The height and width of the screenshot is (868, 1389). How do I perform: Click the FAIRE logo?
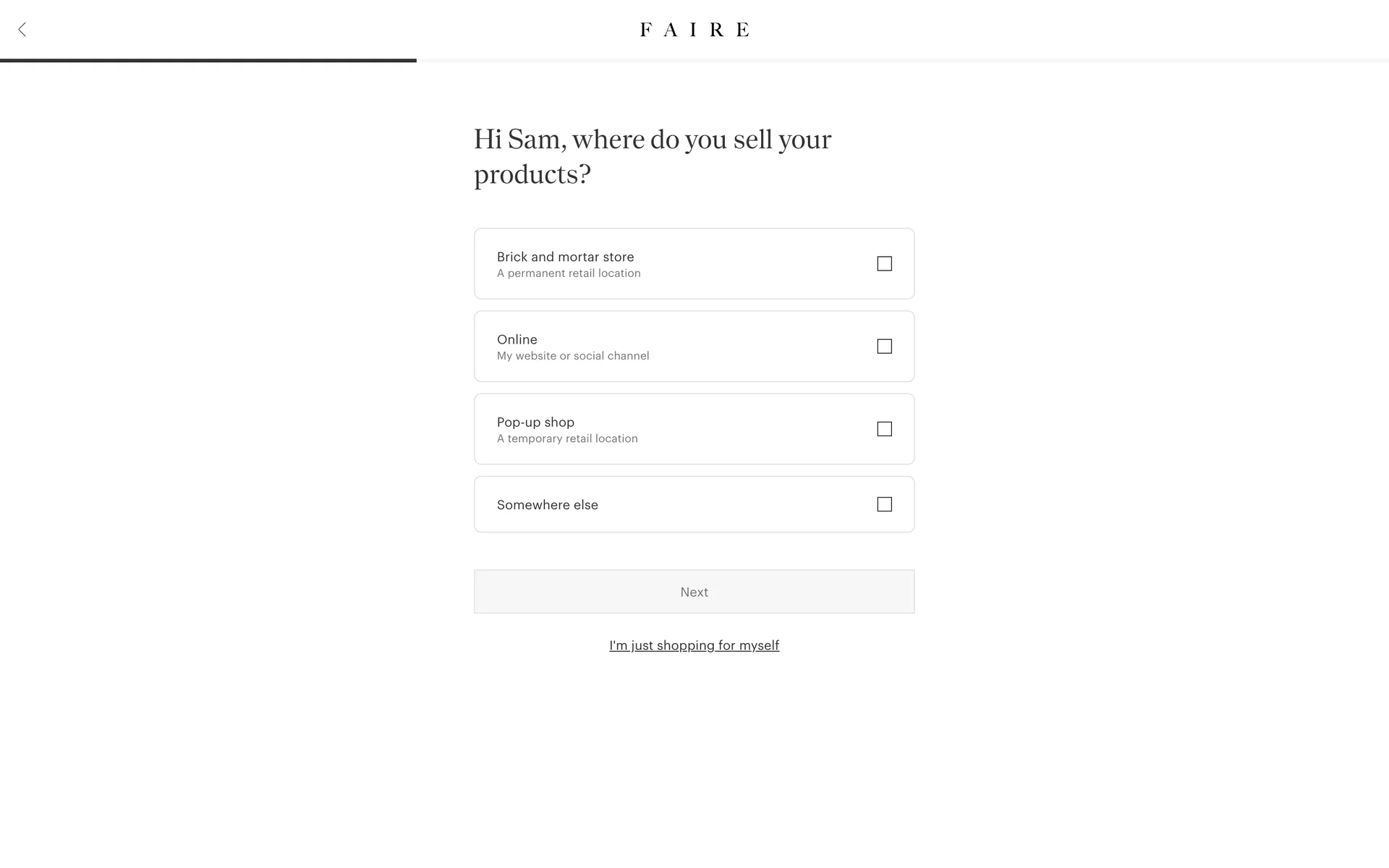(694, 30)
